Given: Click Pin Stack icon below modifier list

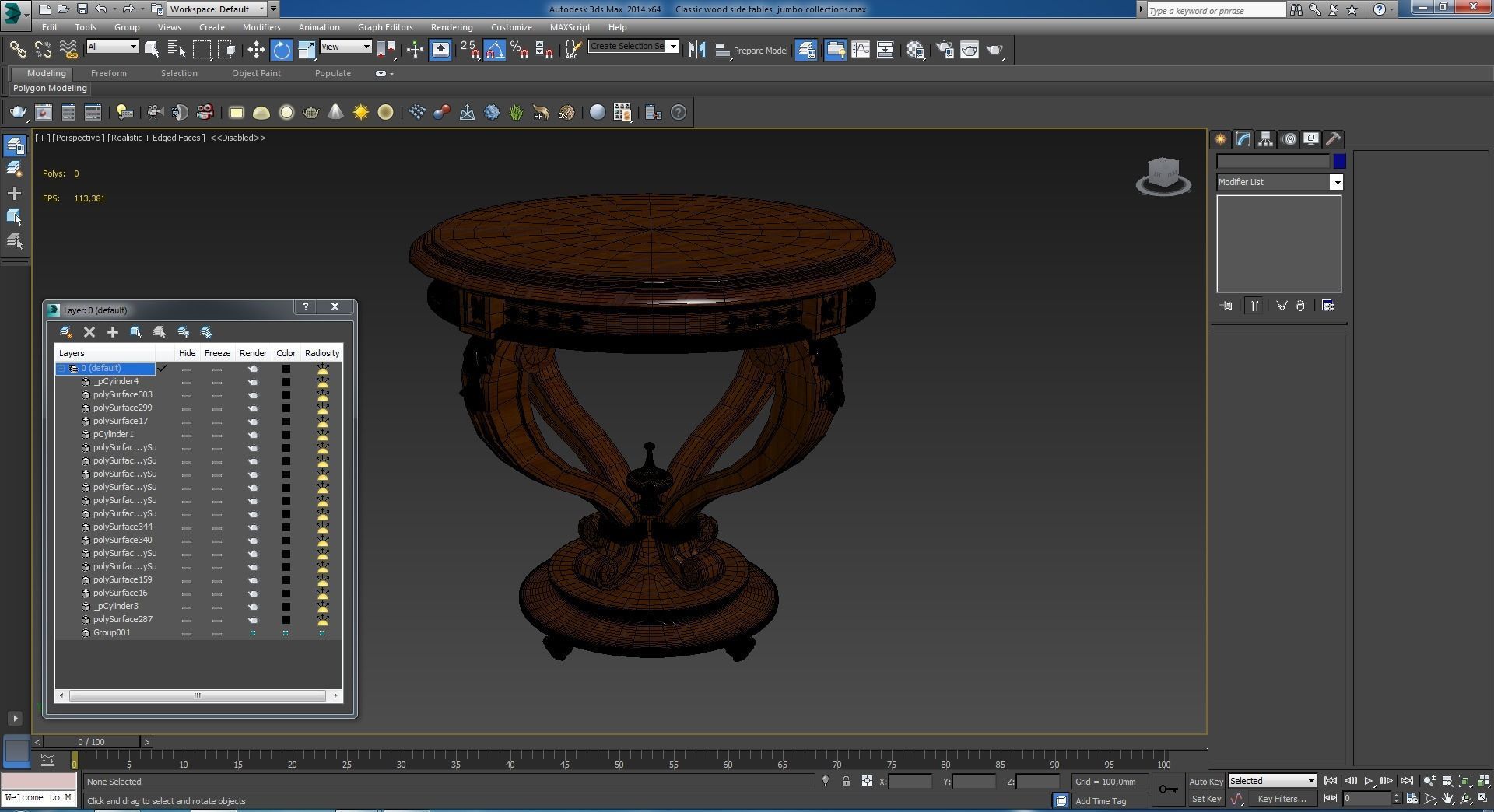Looking at the screenshot, I should (x=1226, y=306).
